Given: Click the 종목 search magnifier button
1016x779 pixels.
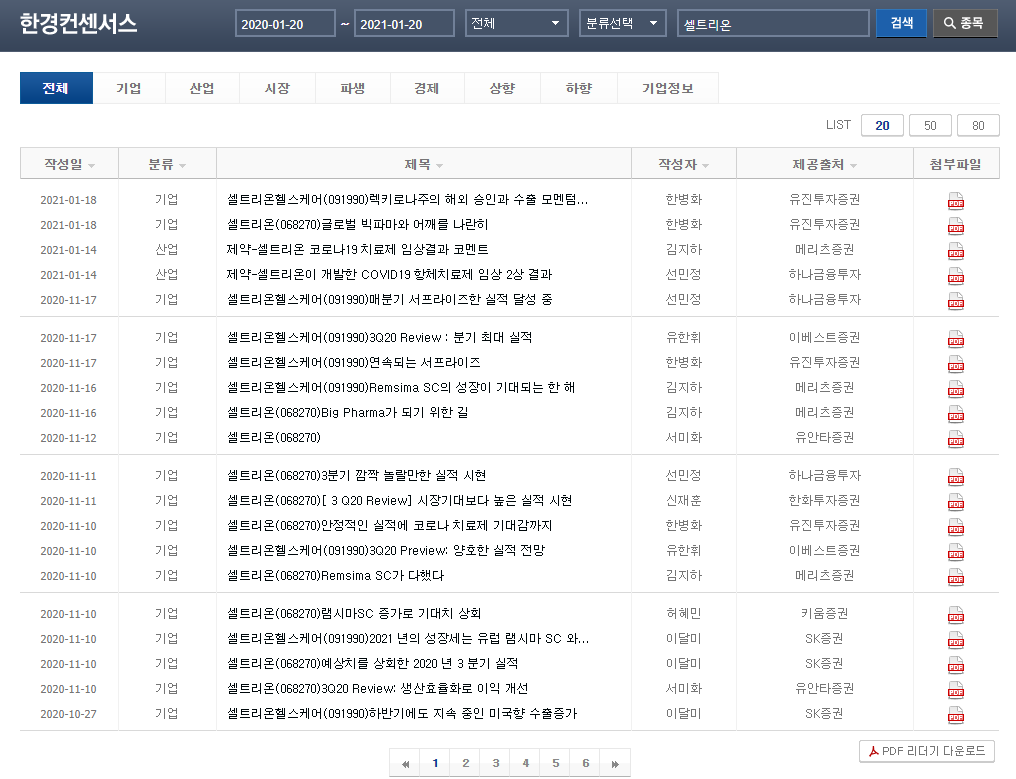Looking at the screenshot, I should click(x=965, y=23).
